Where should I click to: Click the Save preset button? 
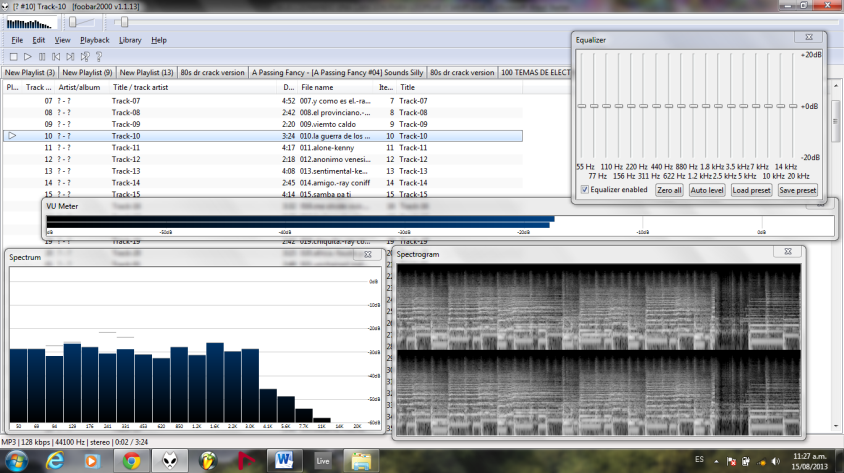coord(798,190)
